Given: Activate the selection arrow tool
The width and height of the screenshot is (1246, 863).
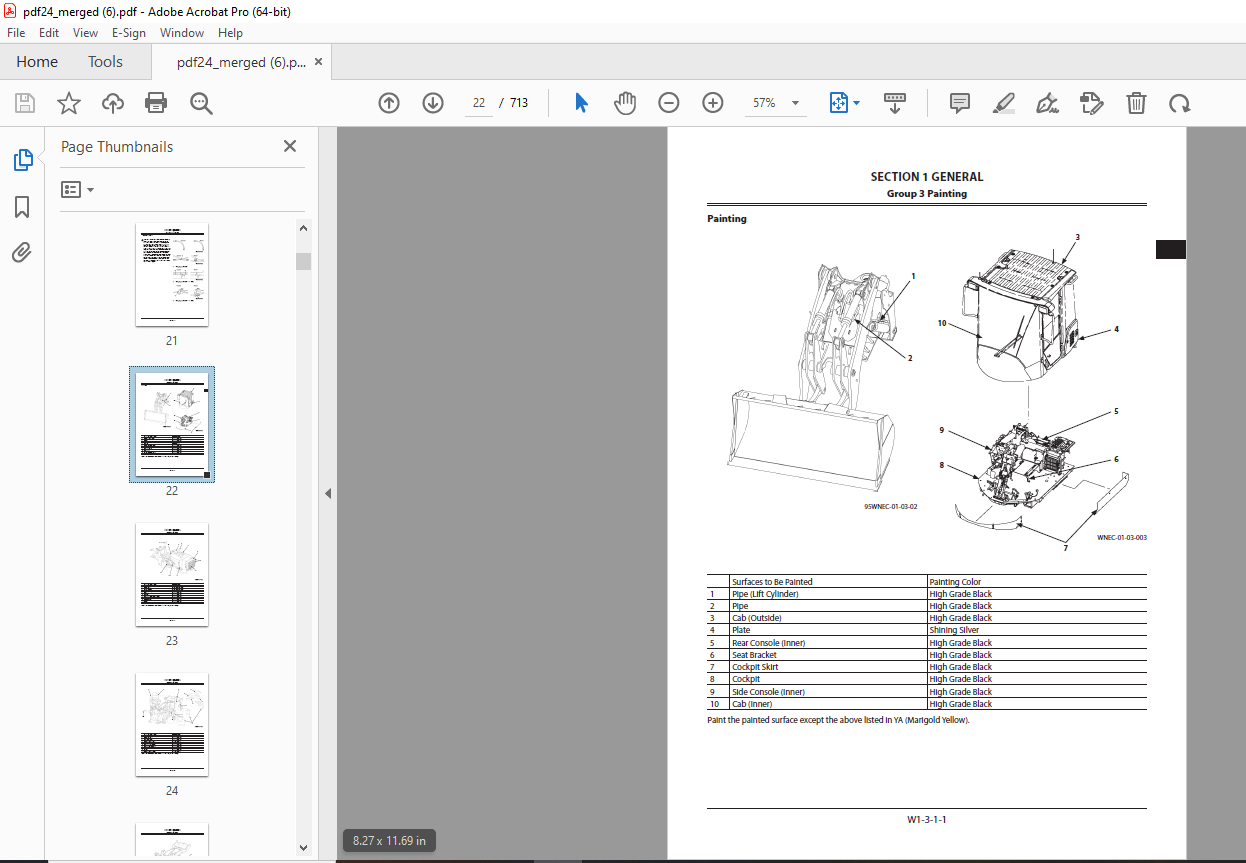Looking at the screenshot, I should pyautogui.click(x=581, y=103).
